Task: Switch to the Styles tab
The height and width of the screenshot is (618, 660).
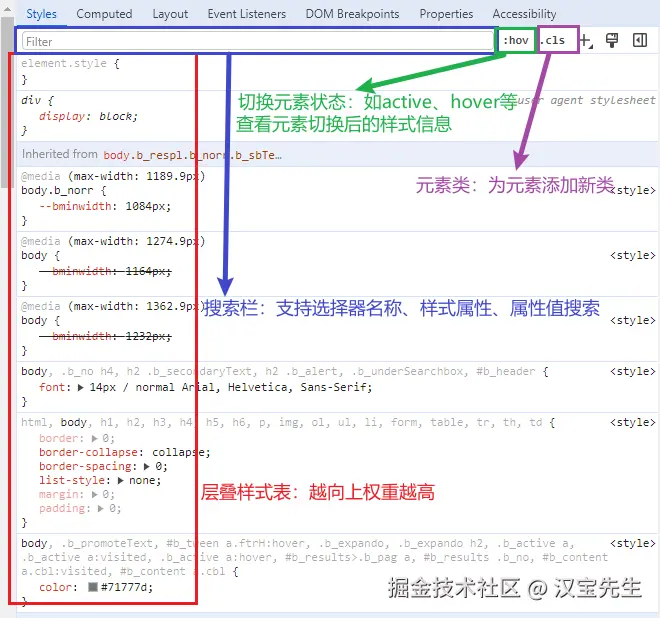Action: [x=41, y=14]
